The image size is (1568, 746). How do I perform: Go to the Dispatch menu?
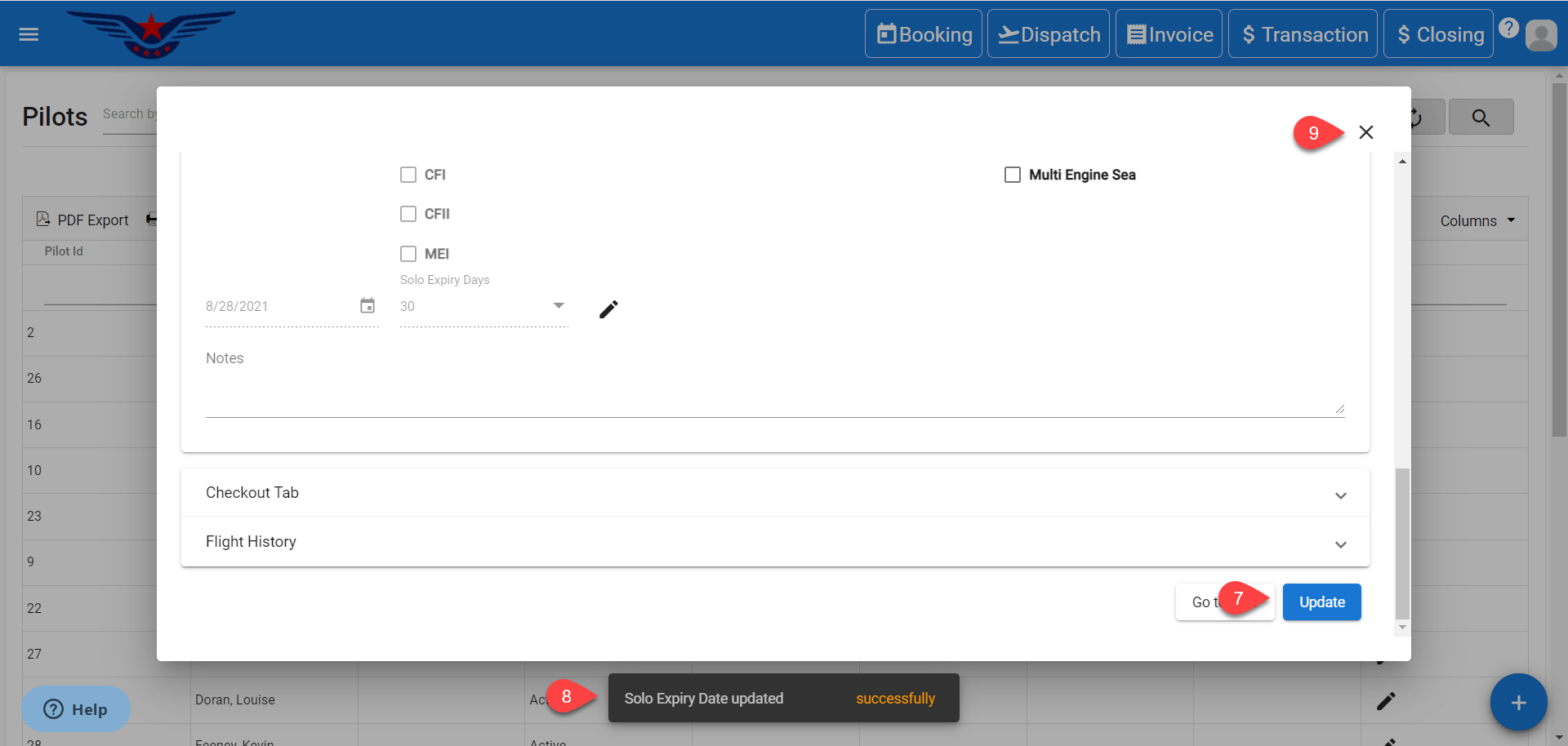click(x=1049, y=34)
